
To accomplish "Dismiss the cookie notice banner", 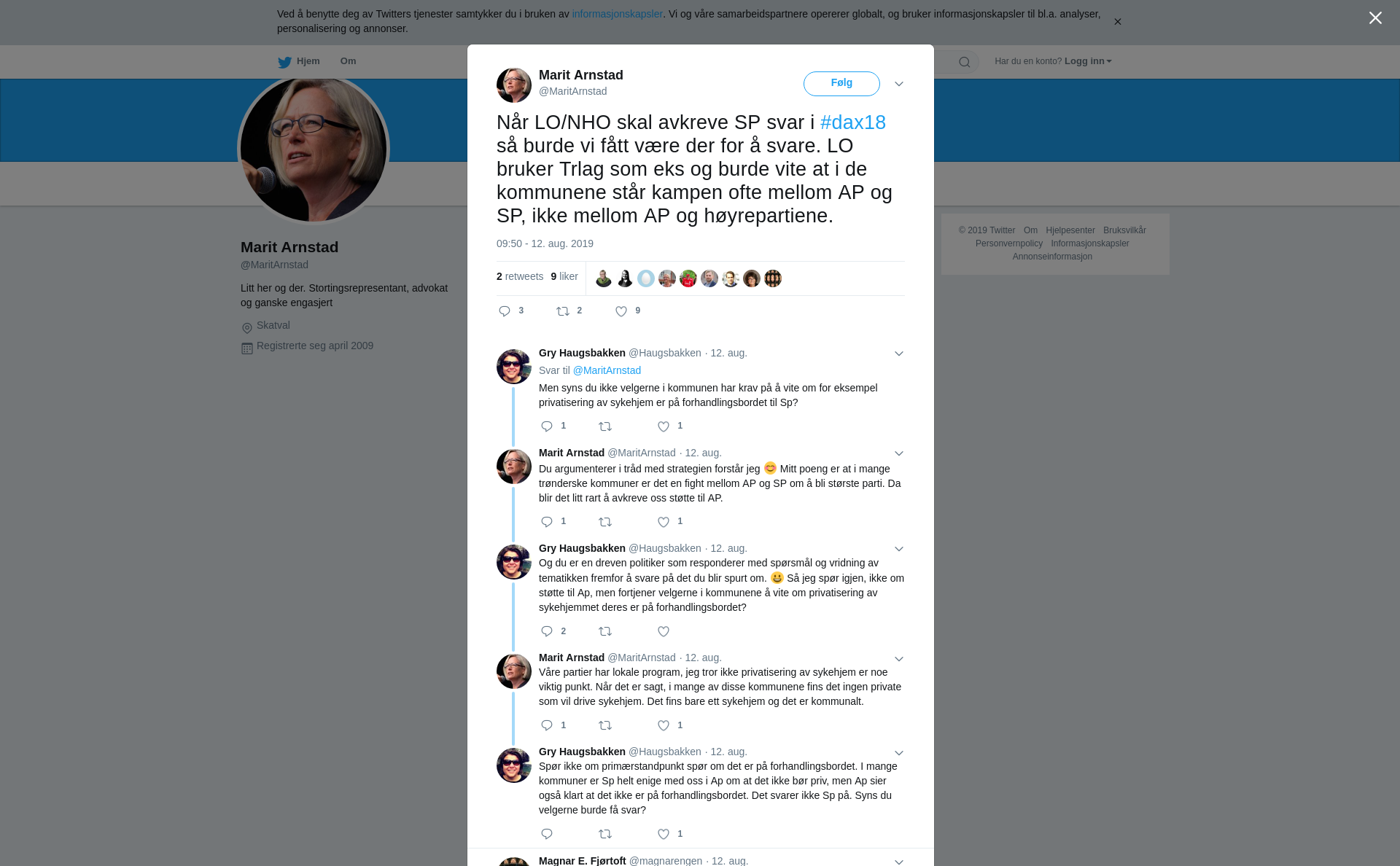I will pos(1117,22).
